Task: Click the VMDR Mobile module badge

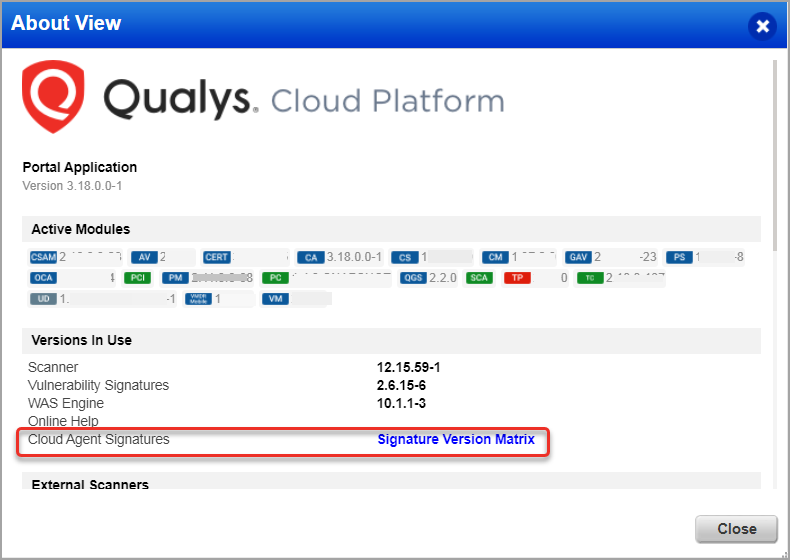Action: [x=199, y=299]
